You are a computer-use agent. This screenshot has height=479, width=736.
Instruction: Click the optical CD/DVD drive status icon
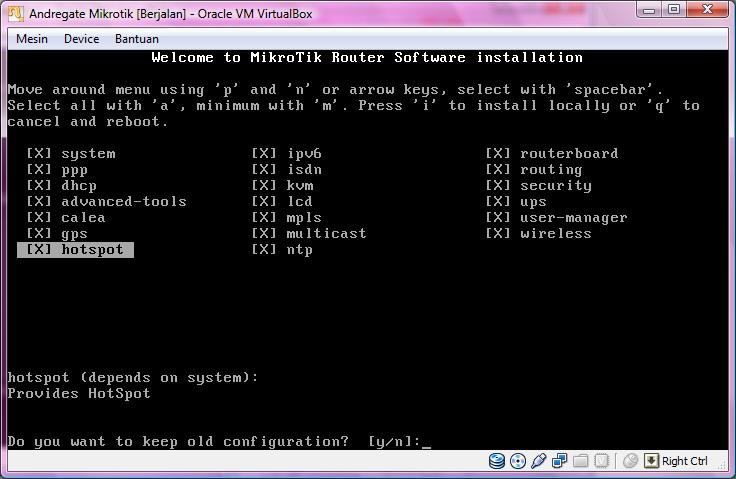coord(518,461)
